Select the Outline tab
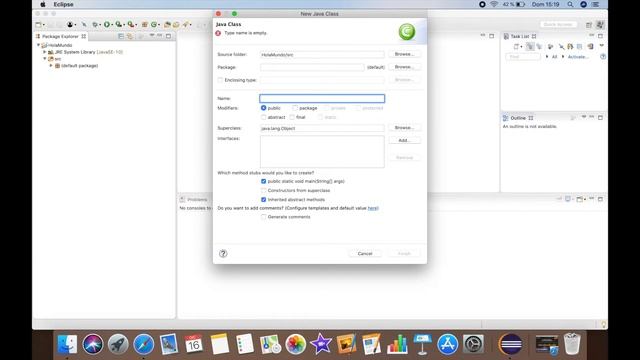 coord(518,118)
